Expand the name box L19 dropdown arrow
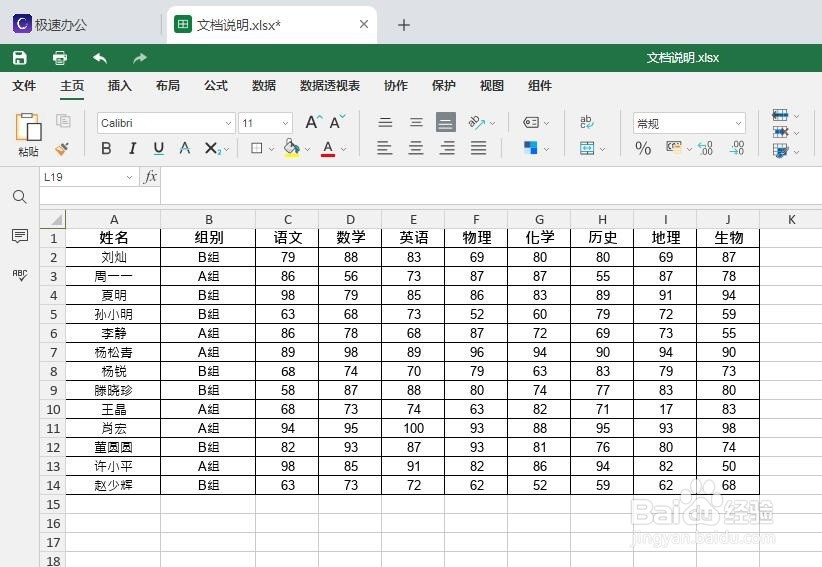This screenshot has width=822, height=567. (129, 177)
